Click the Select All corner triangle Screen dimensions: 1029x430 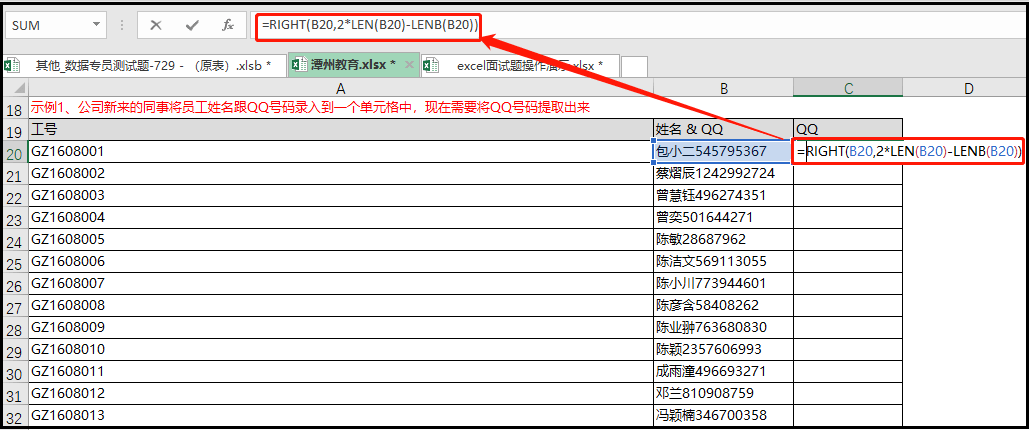[20, 88]
